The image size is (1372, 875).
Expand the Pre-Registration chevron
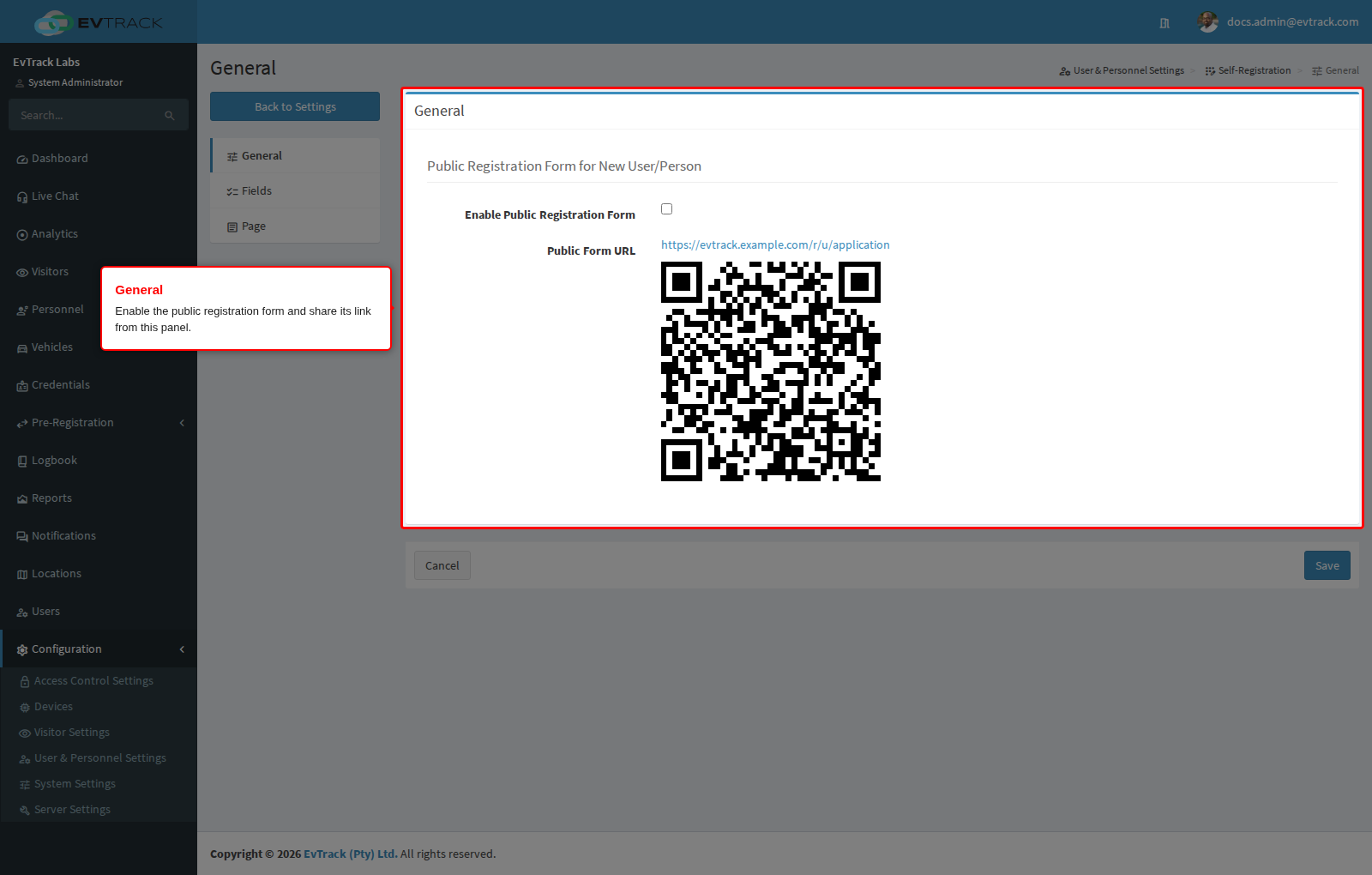182,423
